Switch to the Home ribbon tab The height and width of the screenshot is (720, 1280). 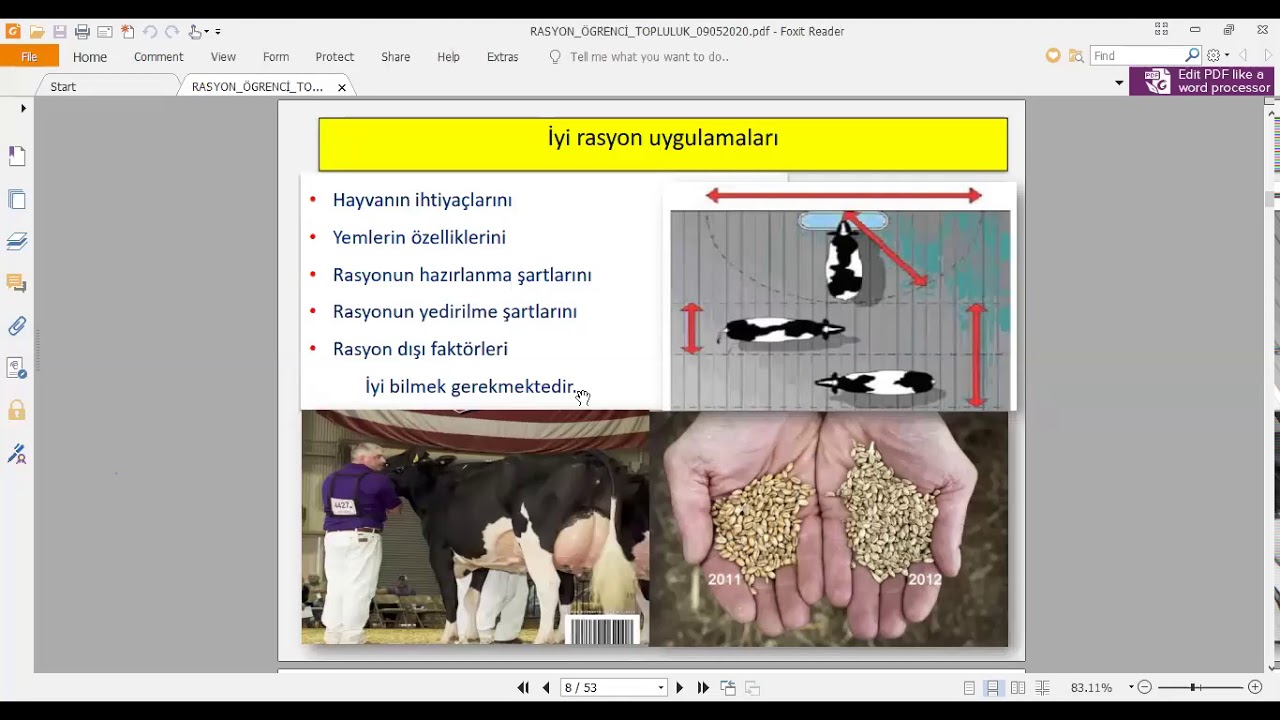[x=90, y=57]
